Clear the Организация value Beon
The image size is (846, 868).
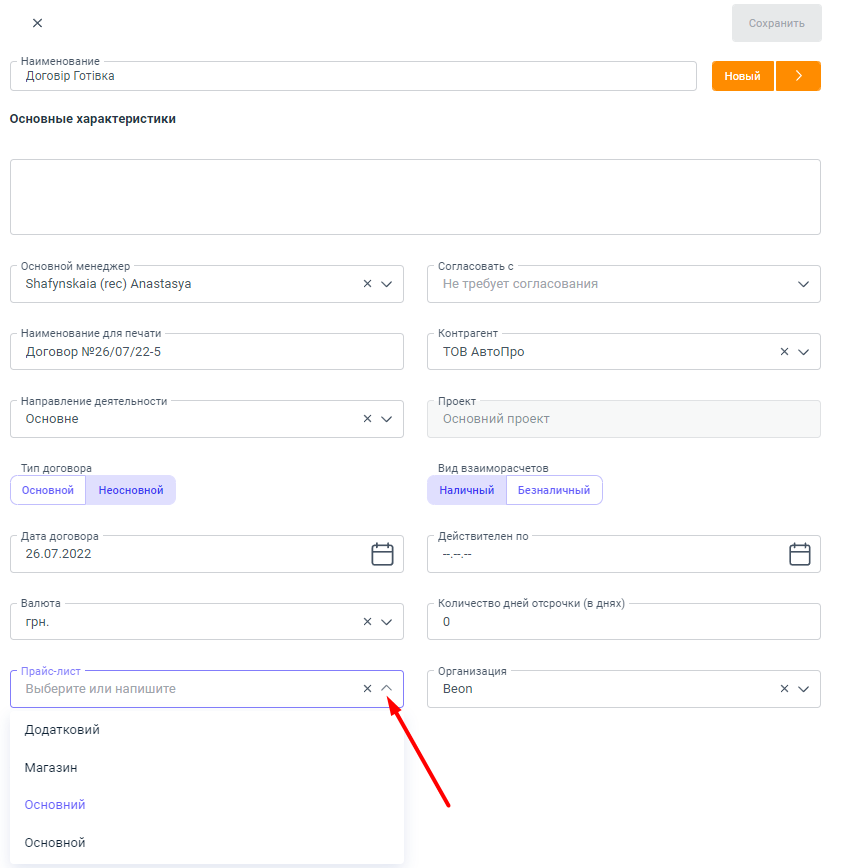pos(784,689)
